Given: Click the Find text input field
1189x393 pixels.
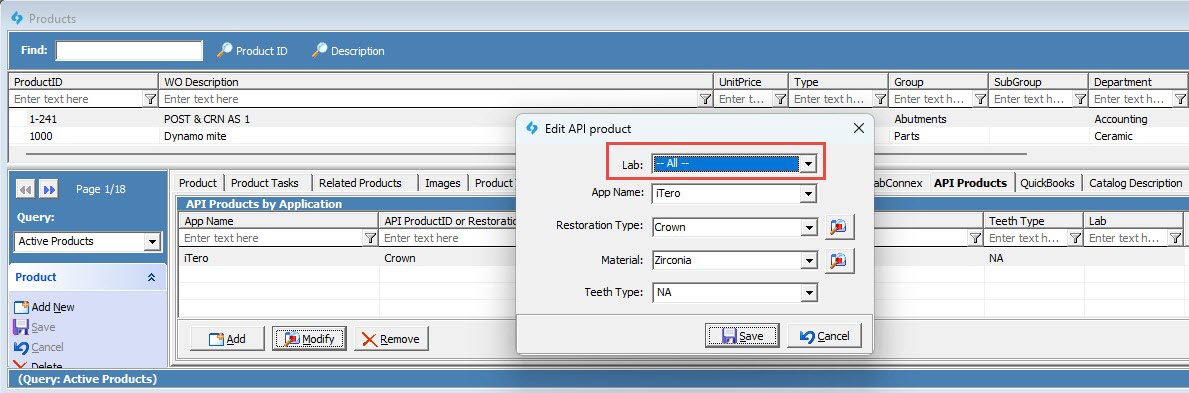Looking at the screenshot, I should pyautogui.click(x=129, y=51).
